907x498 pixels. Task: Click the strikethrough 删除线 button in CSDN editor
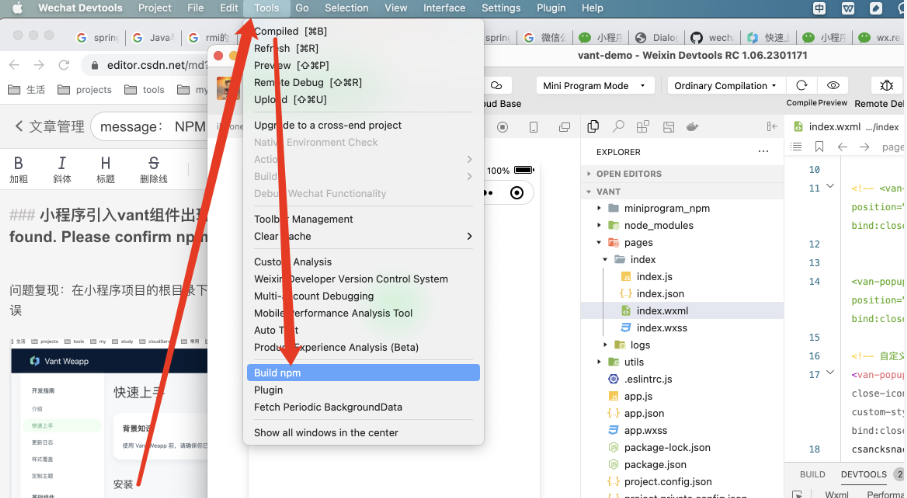153,169
